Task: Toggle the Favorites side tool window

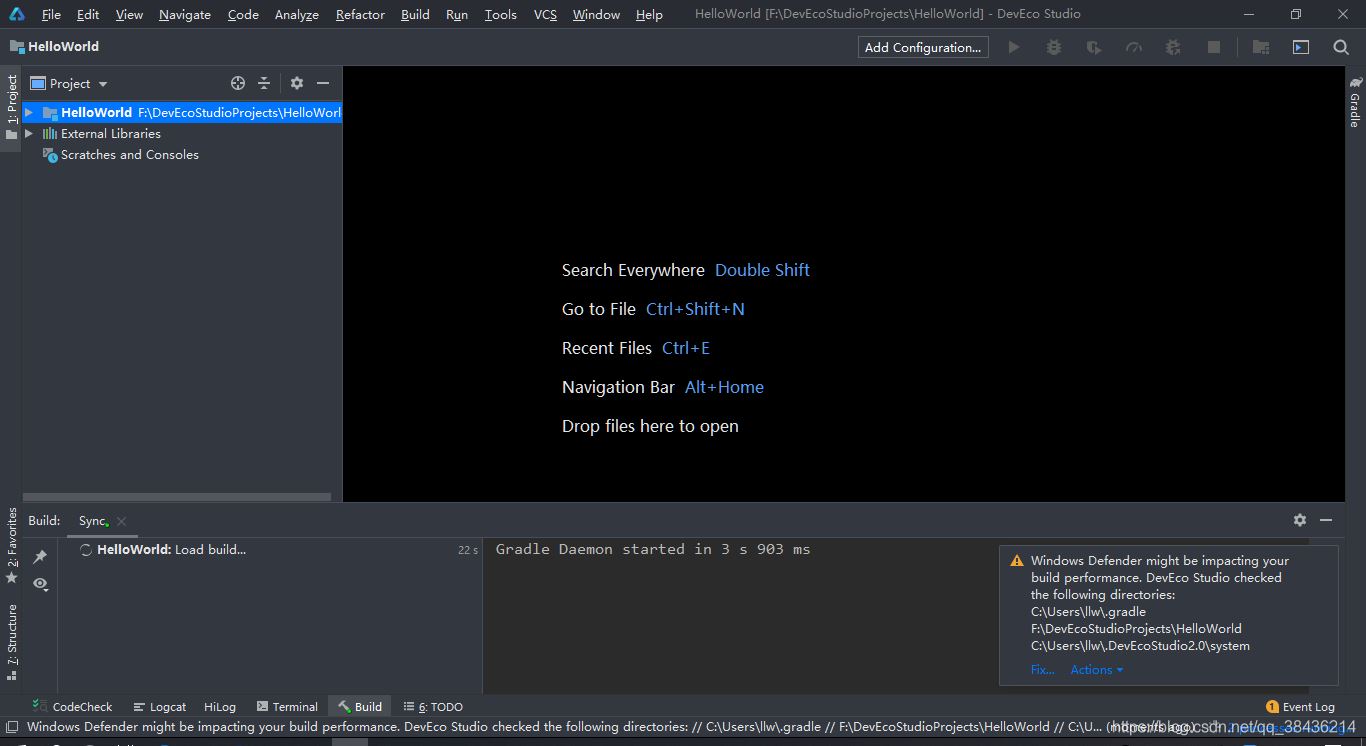Action: coord(12,545)
